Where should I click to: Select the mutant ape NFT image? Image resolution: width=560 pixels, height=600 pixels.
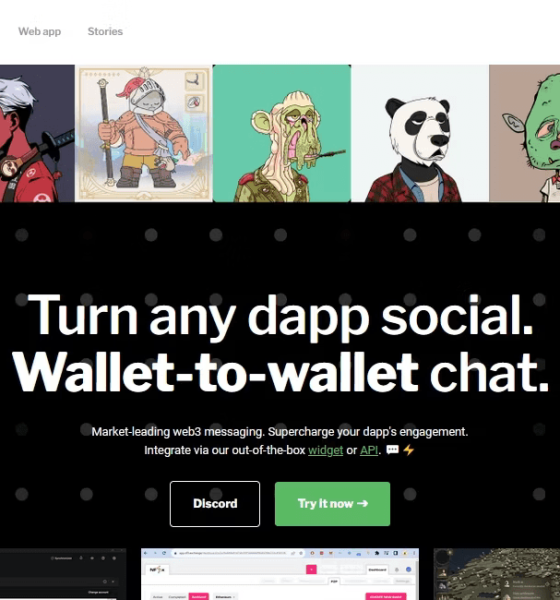coord(282,133)
